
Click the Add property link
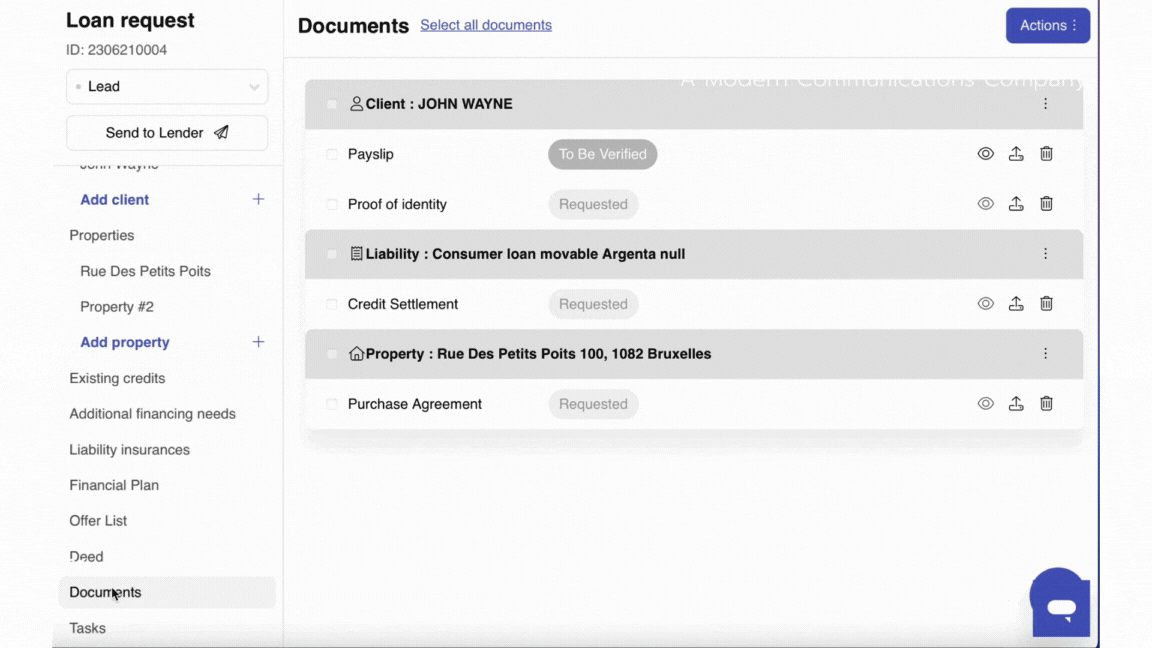tap(125, 342)
